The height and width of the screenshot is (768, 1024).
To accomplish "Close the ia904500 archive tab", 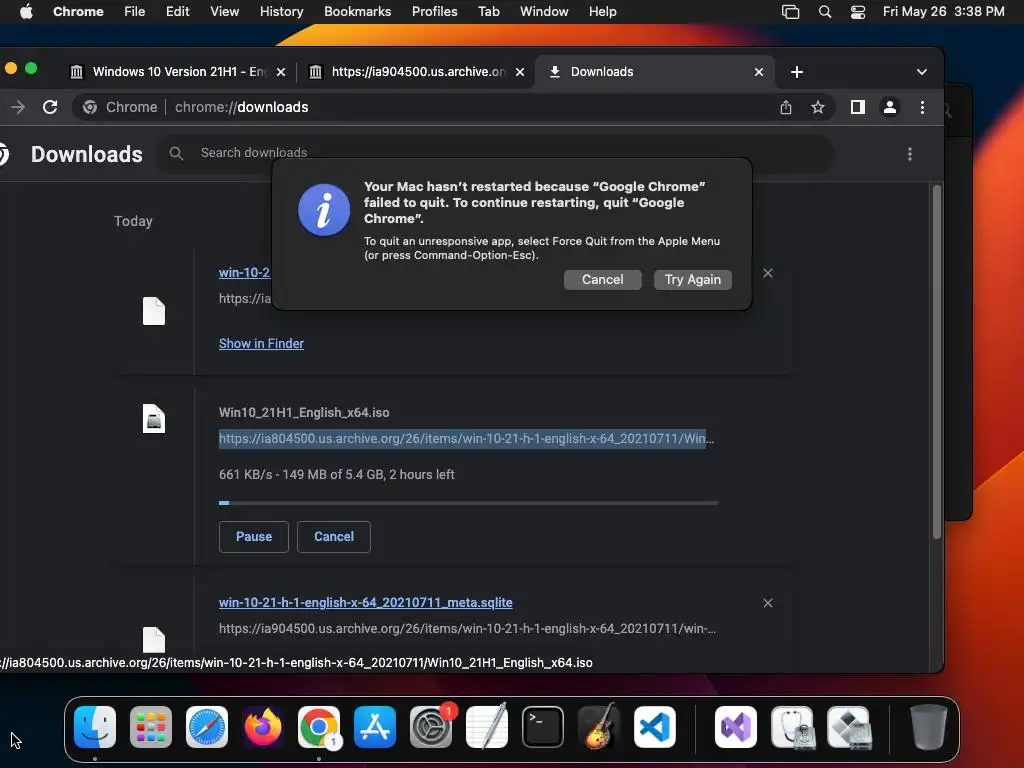I will point(520,72).
